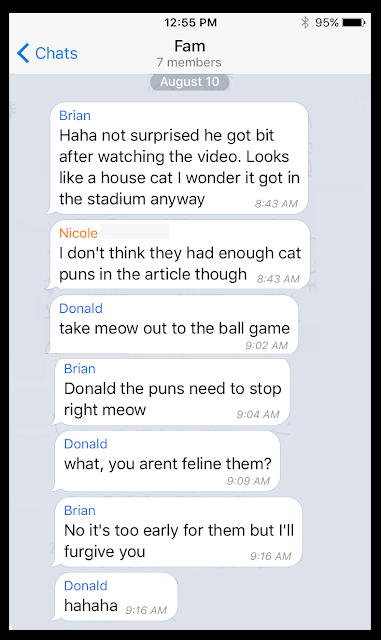
Task: Go back to Chats list
Action: pos(47,53)
